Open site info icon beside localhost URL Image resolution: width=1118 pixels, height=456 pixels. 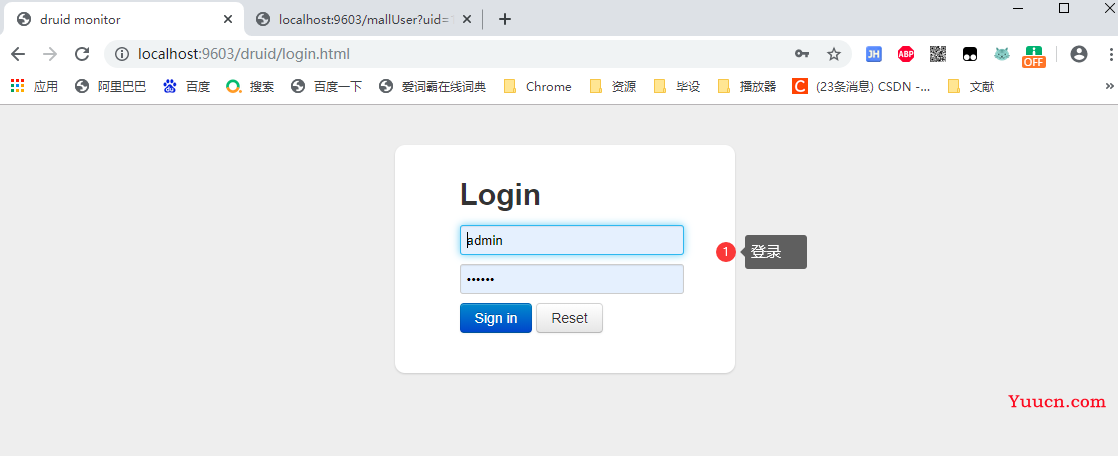coord(123,54)
